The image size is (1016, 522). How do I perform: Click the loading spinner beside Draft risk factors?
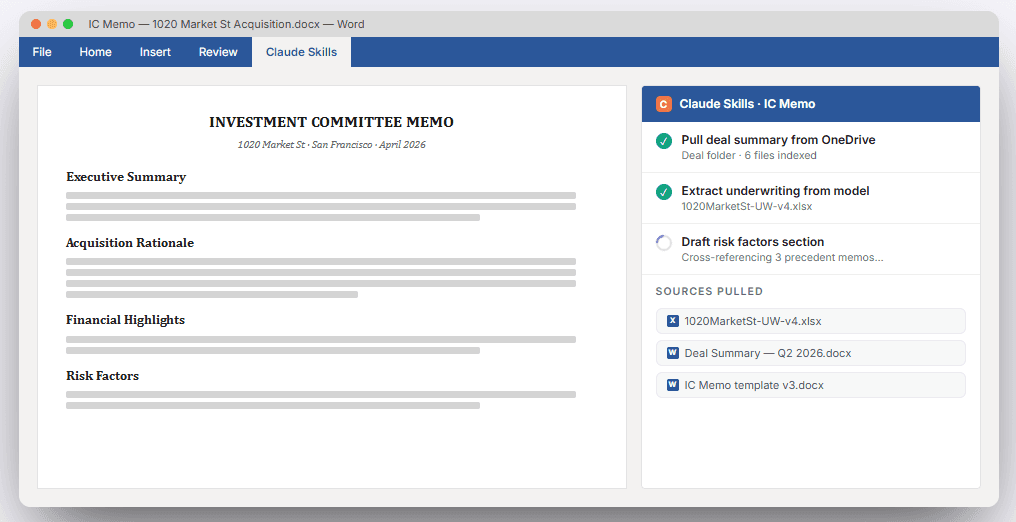pyautogui.click(x=664, y=243)
